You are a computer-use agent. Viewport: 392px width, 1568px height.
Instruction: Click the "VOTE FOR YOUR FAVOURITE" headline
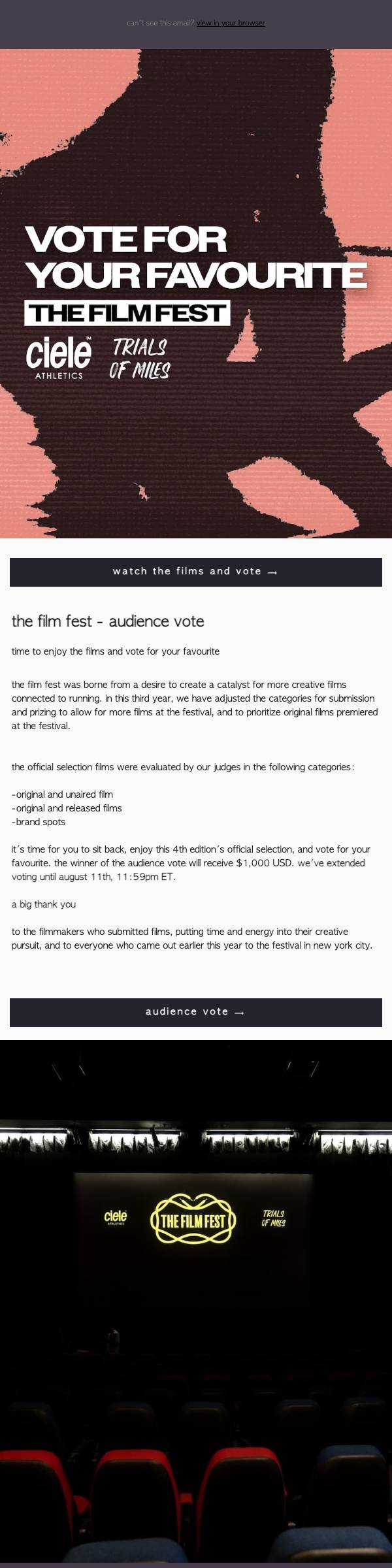pyautogui.click(x=195, y=257)
